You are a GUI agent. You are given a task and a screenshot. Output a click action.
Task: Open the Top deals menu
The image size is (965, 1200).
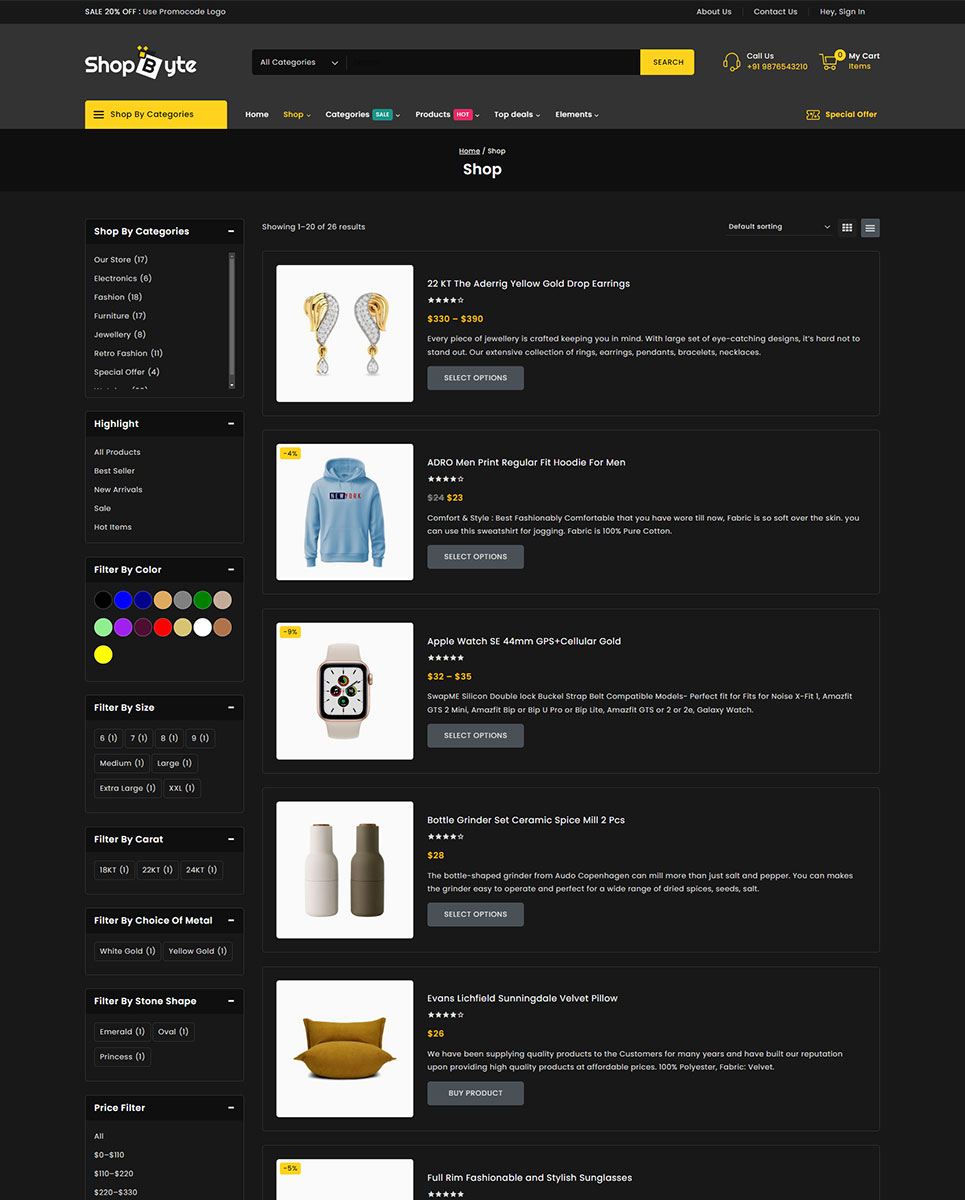click(x=516, y=115)
